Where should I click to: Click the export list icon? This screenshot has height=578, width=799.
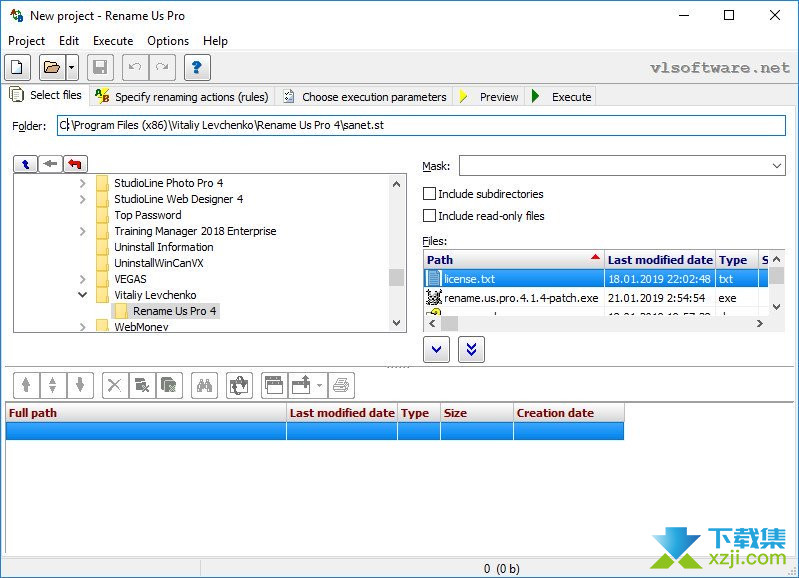pyautogui.click(x=301, y=385)
